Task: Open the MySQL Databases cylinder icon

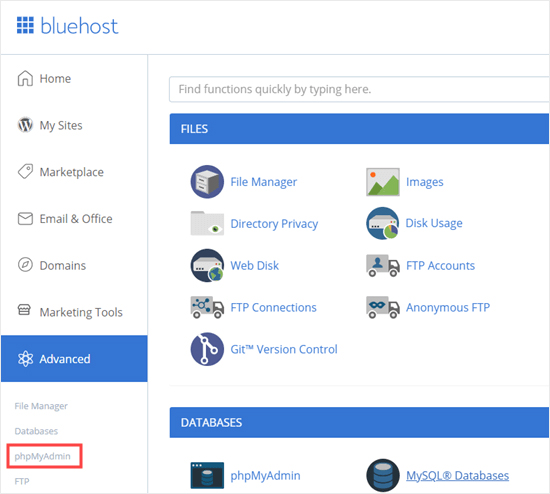Action: 383,475
